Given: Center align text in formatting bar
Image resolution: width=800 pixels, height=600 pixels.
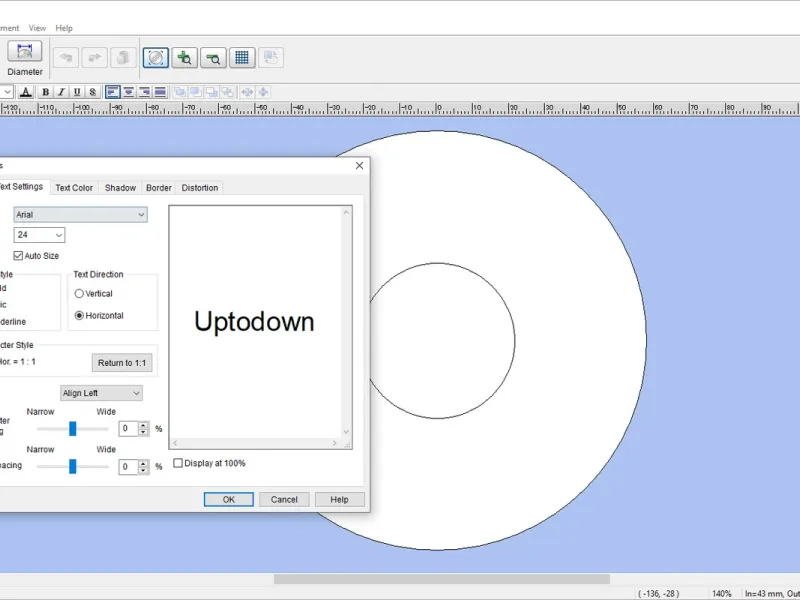Looking at the screenshot, I should click(129, 92).
